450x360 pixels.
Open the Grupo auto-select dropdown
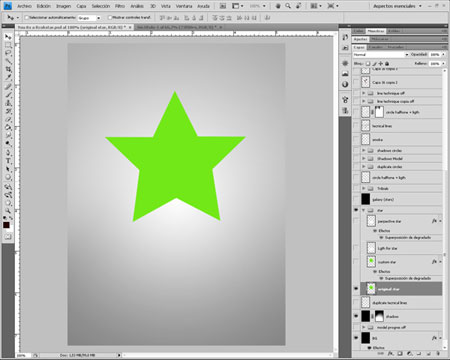pyautogui.click(x=89, y=18)
